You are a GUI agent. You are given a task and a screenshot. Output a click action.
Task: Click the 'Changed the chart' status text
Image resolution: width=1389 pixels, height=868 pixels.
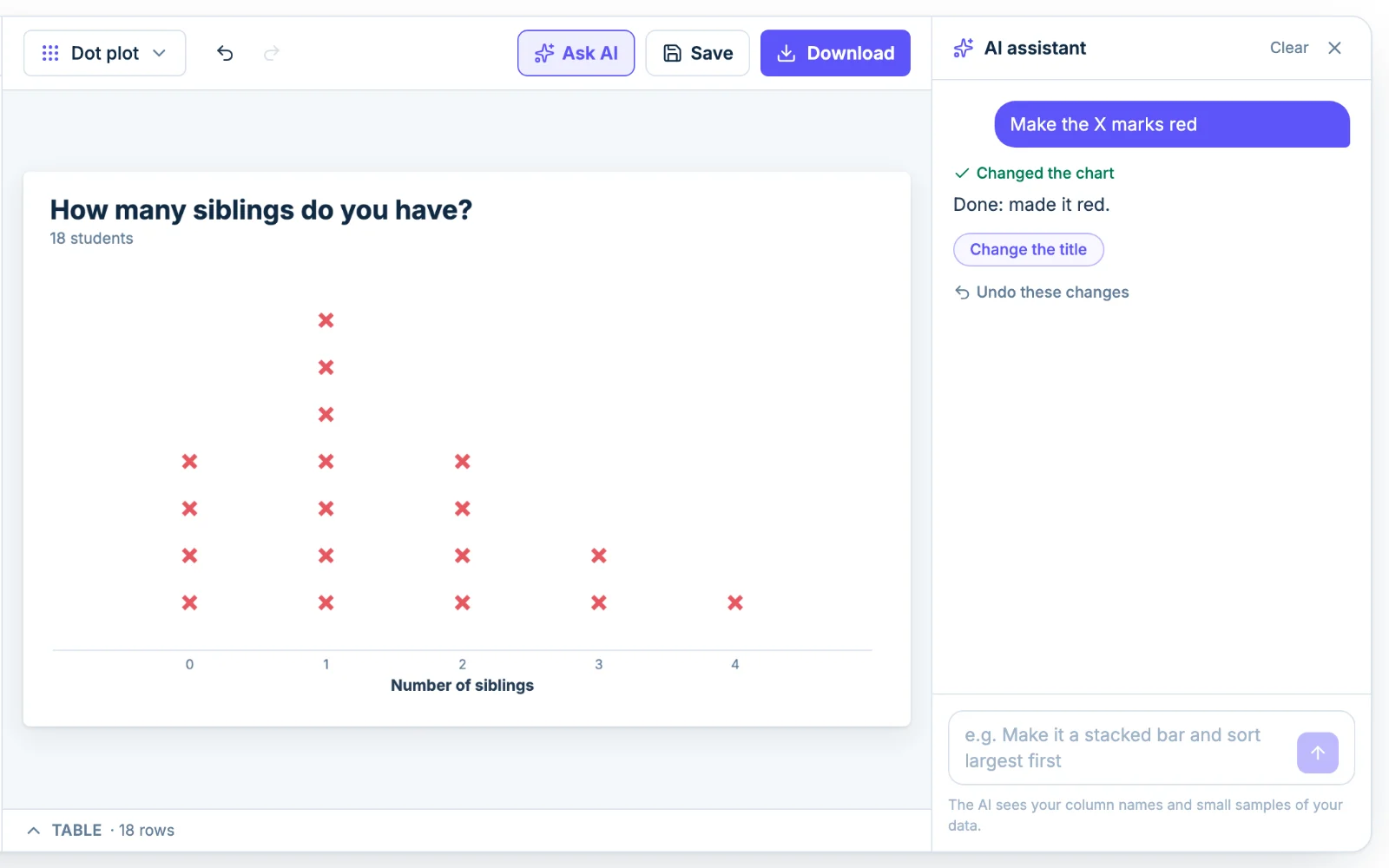[1044, 173]
